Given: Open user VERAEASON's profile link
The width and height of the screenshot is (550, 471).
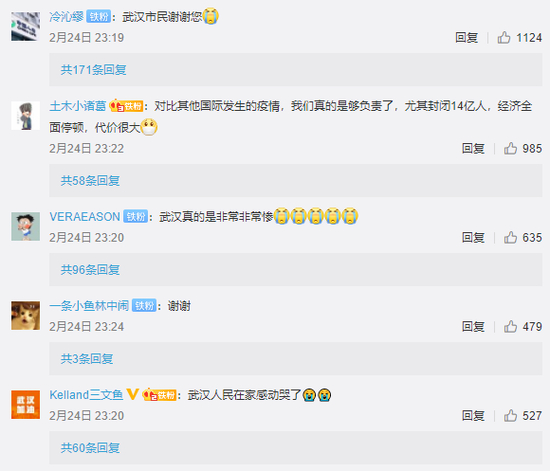Looking at the screenshot, I should click(85, 217).
